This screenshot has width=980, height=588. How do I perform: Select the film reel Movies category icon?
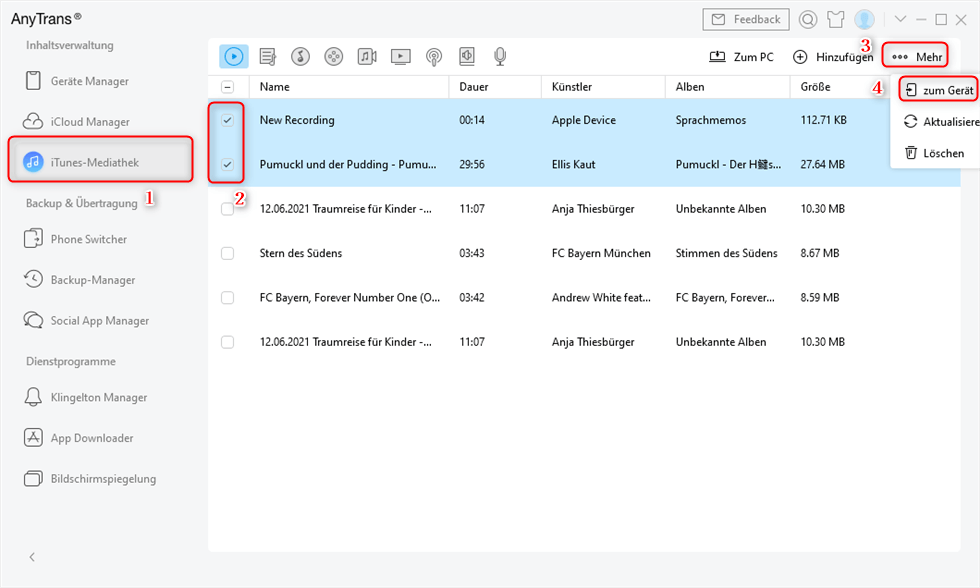click(334, 57)
